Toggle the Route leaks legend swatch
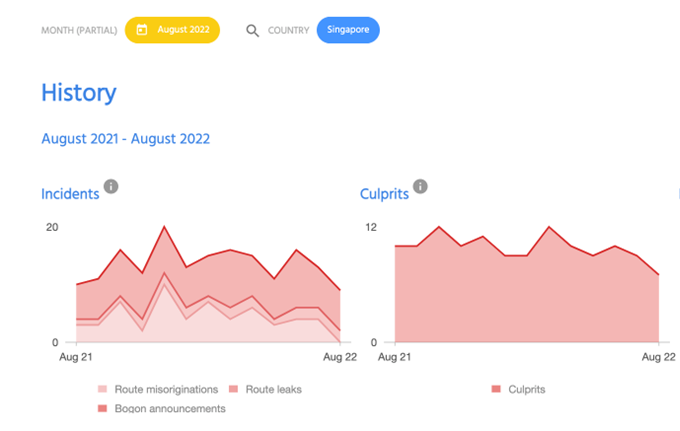Viewport: 680px width, 431px height. 233,389
